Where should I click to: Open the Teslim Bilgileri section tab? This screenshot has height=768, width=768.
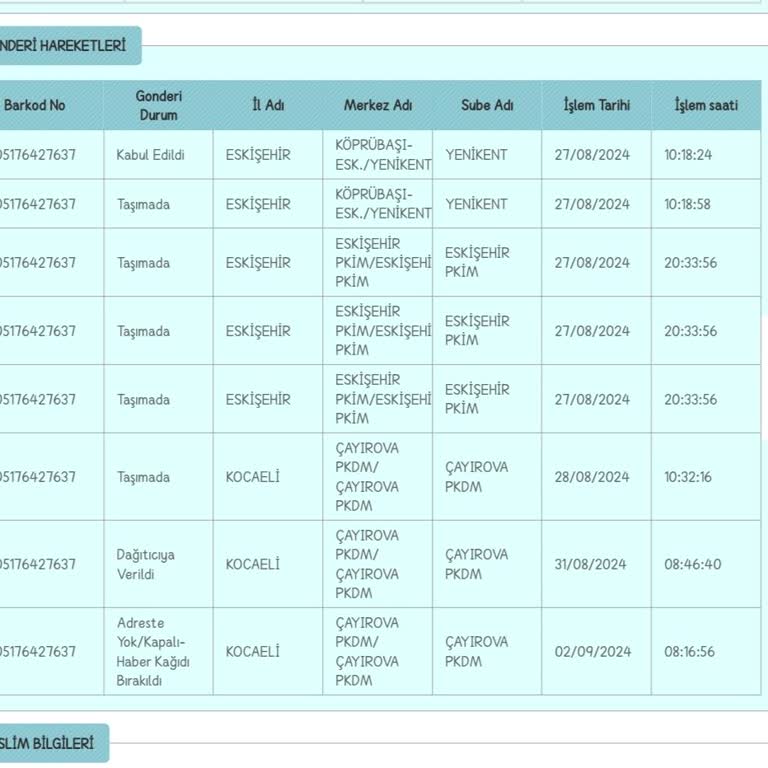click(x=53, y=743)
